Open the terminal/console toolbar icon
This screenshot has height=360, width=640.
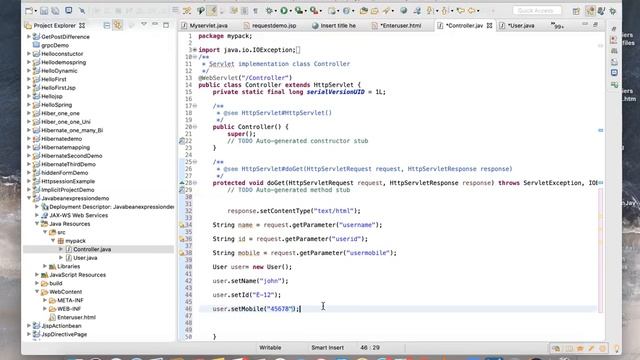click(x=69, y=10)
